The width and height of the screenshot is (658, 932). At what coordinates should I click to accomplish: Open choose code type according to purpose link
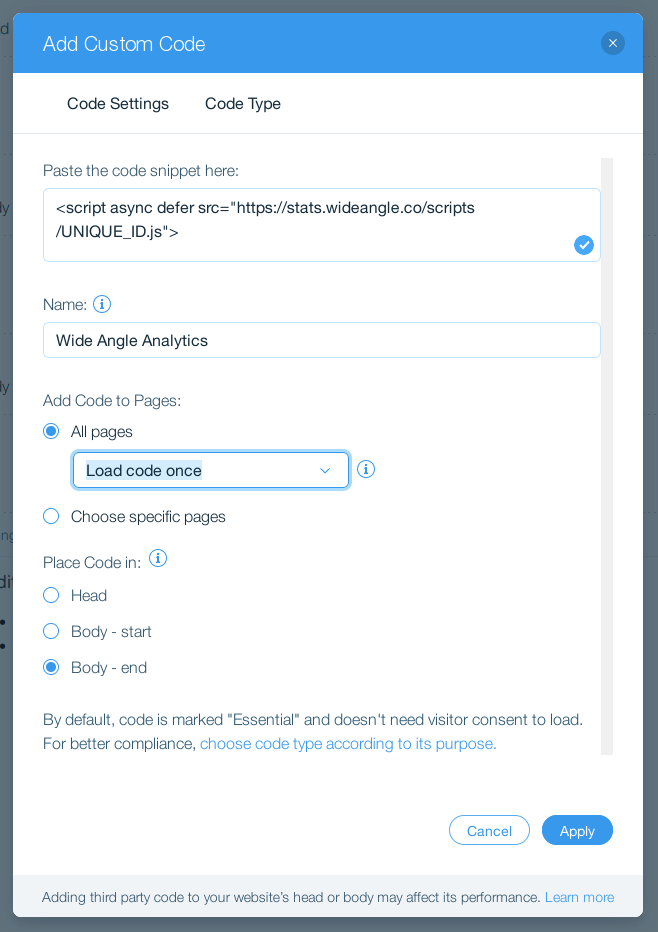tap(348, 744)
